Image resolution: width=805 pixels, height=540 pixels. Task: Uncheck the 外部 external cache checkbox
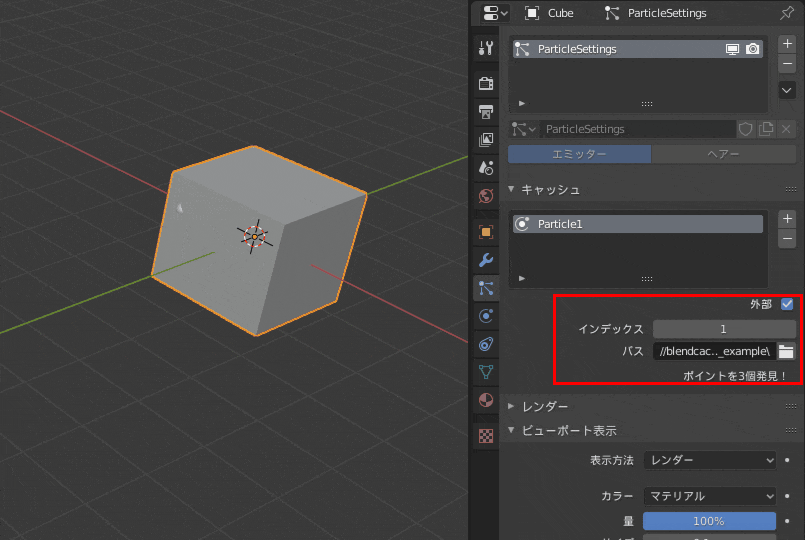click(787, 304)
